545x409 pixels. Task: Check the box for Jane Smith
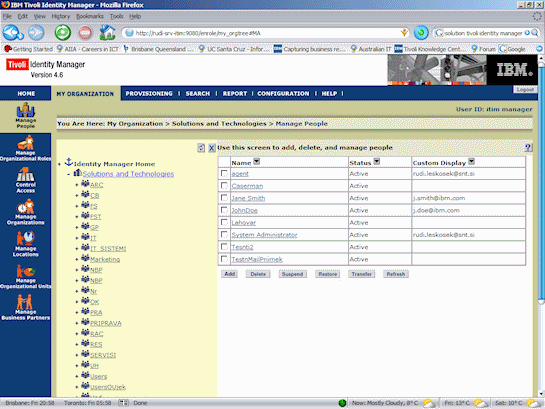[x=225, y=198]
